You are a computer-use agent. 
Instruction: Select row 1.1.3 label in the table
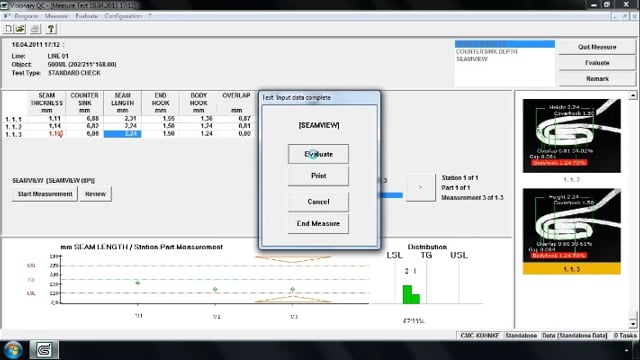13,134
